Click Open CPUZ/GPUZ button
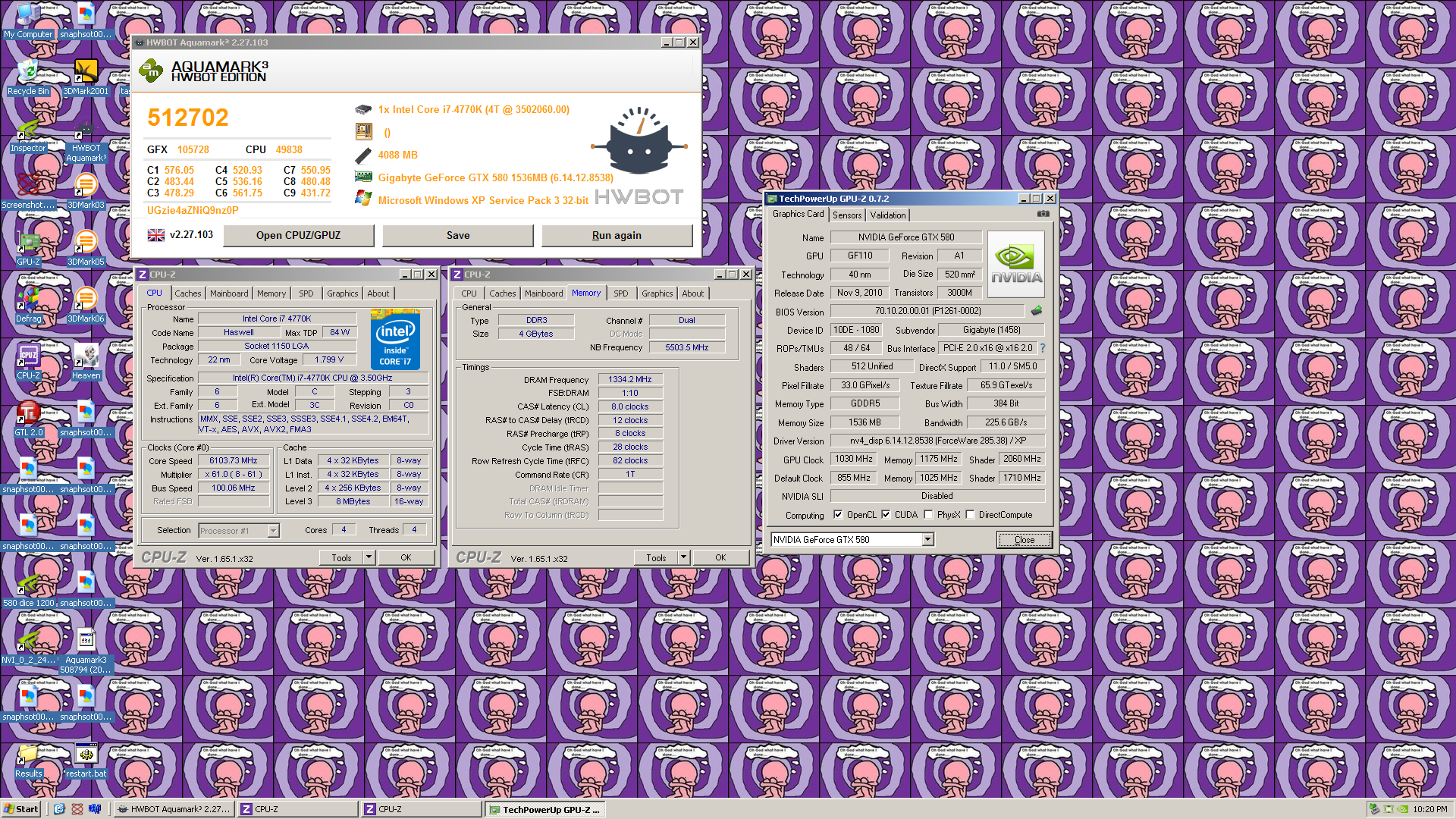Image resolution: width=1456 pixels, height=819 pixels. coord(299,235)
